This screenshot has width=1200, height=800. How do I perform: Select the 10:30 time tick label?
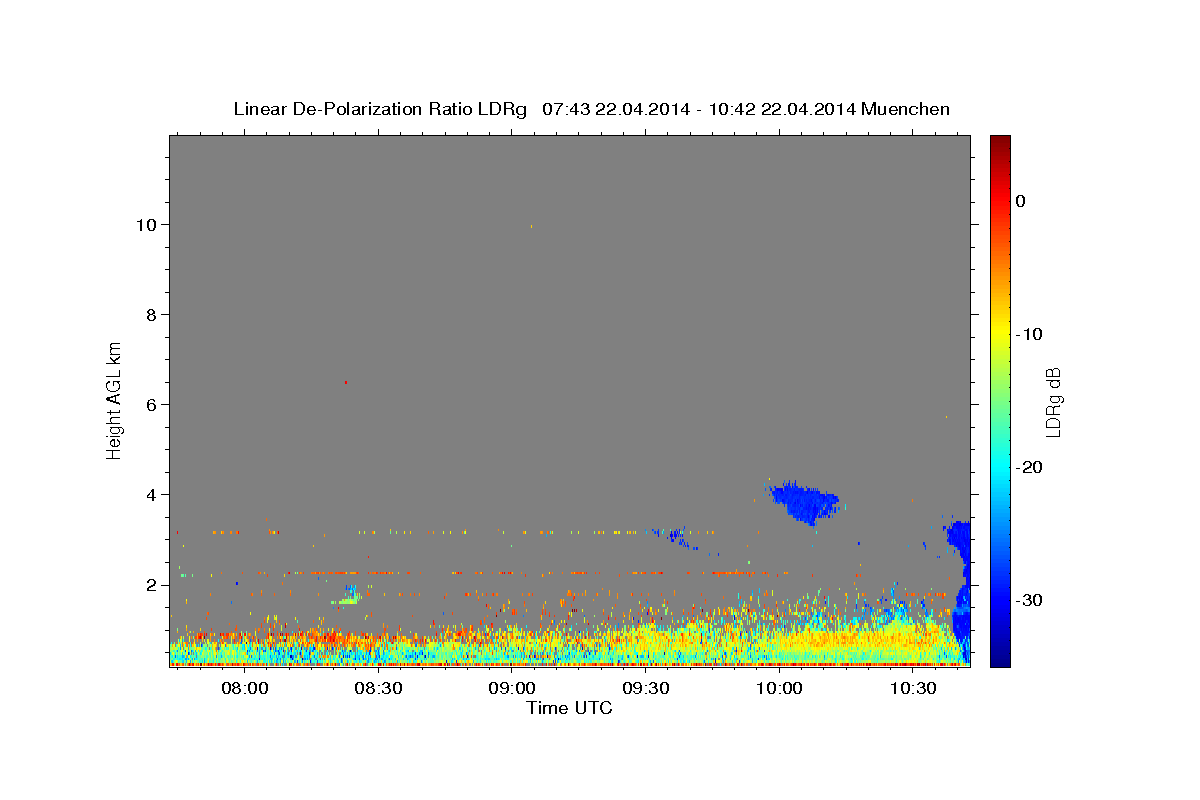tap(913, 689)
